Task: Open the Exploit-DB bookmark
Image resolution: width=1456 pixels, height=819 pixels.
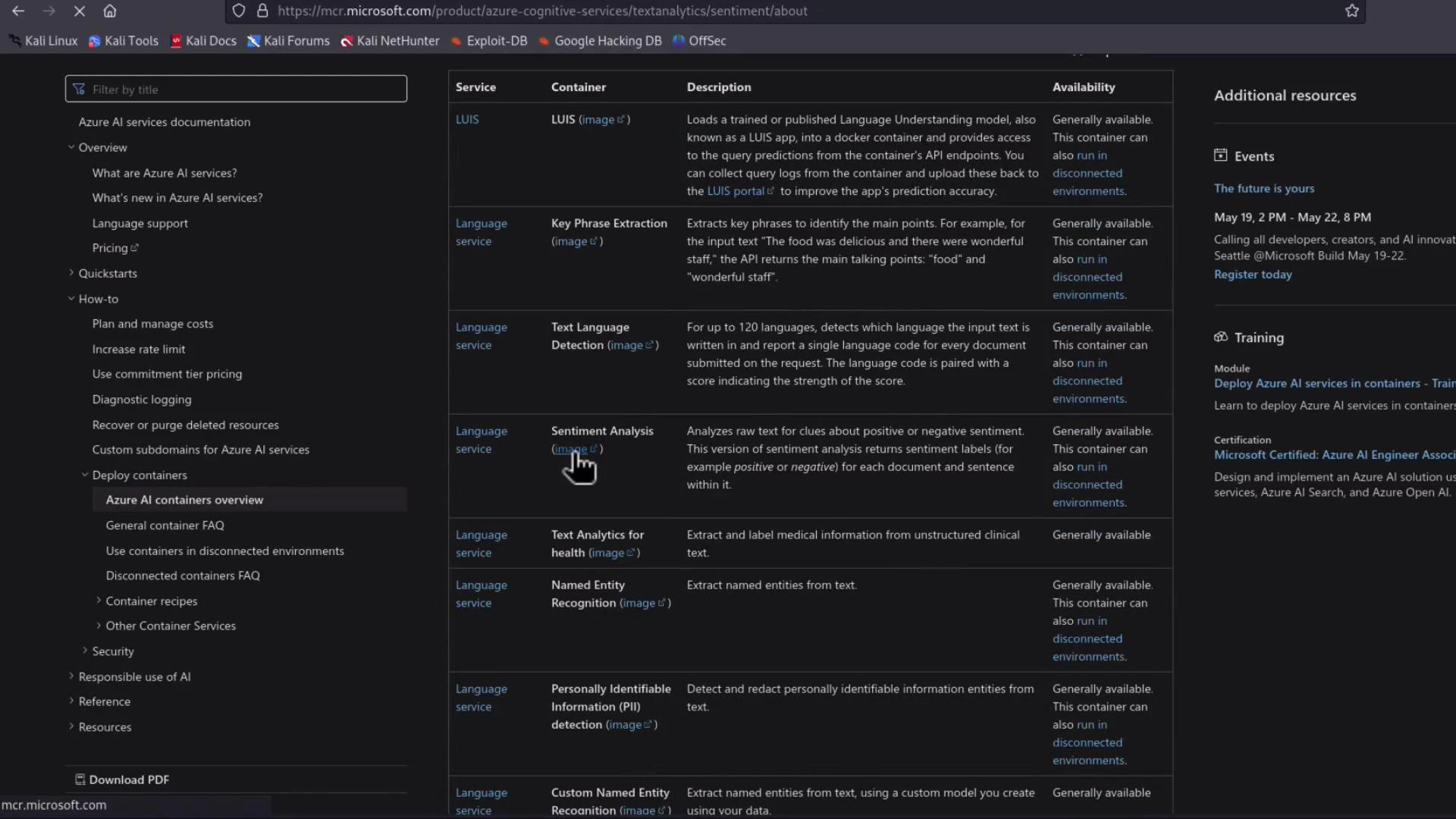Action: (x=489, y=41)
